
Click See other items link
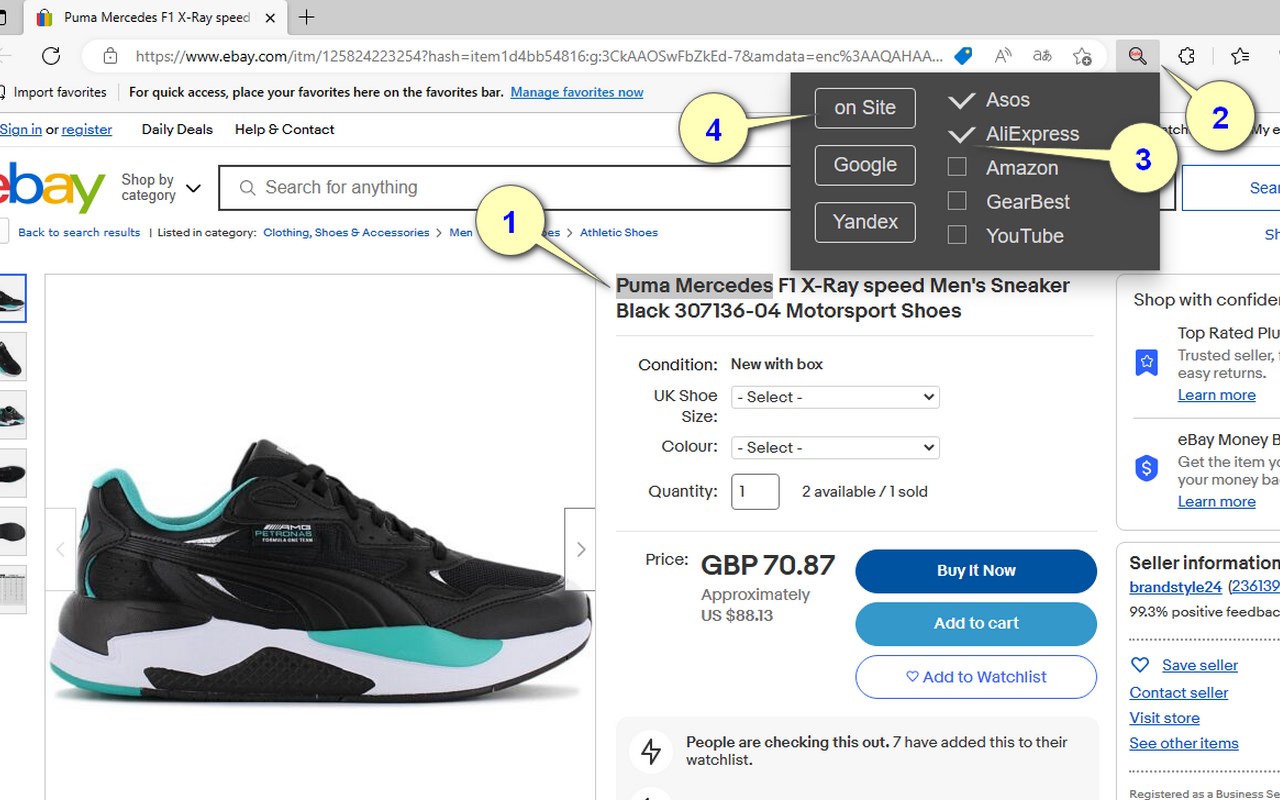coord(1184,743)
